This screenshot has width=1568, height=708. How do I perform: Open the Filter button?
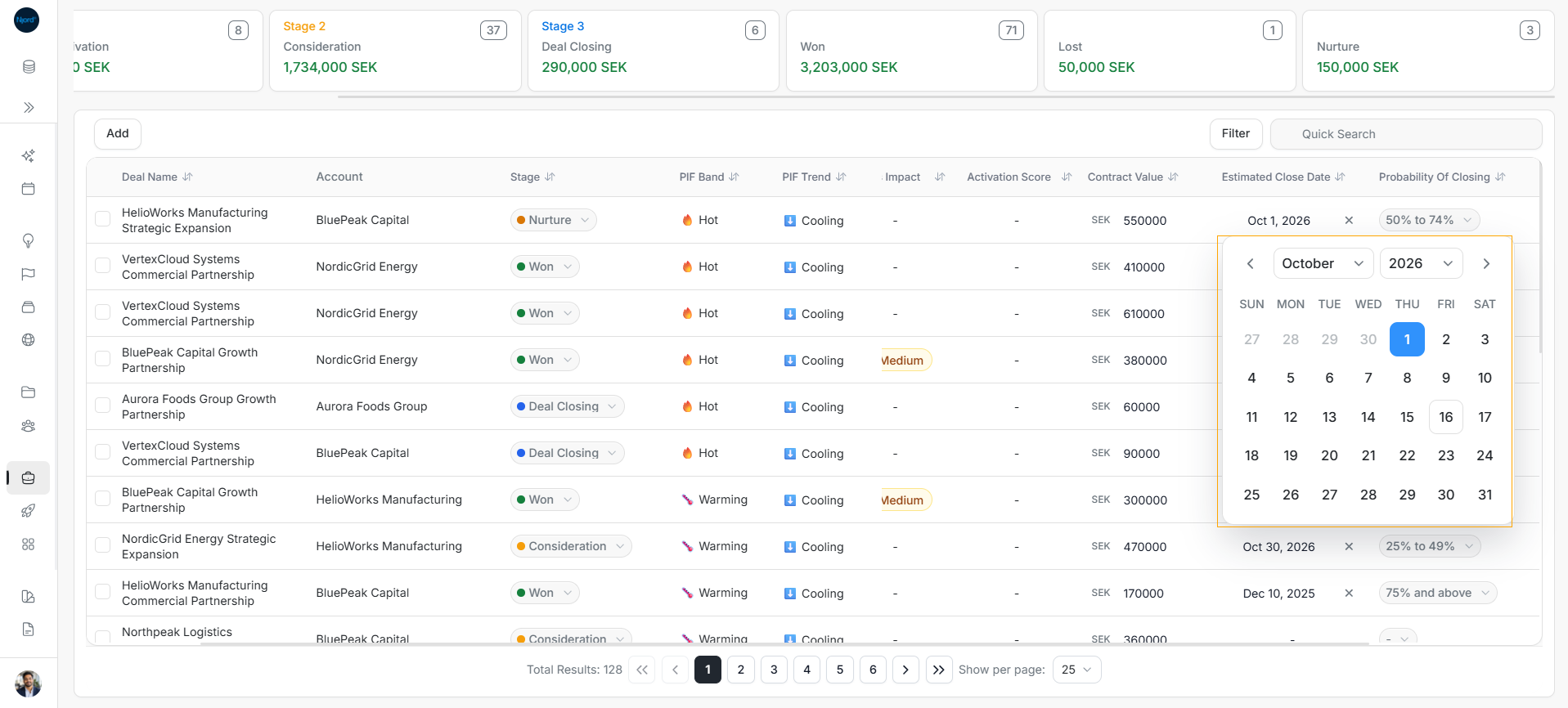point(1236,134)
